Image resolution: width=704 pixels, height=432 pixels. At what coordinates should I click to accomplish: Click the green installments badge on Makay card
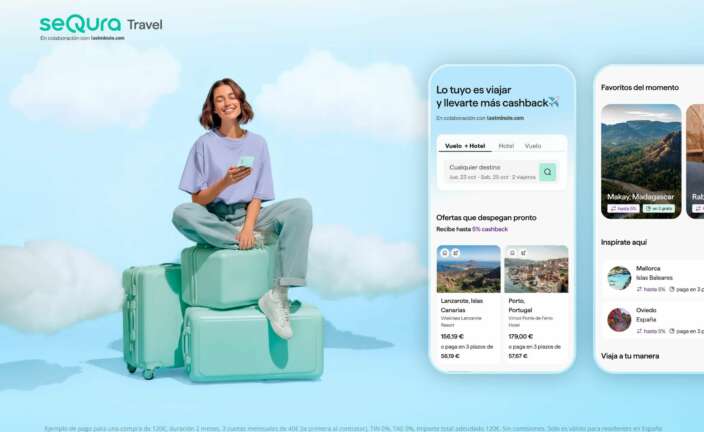coord(659,208)
